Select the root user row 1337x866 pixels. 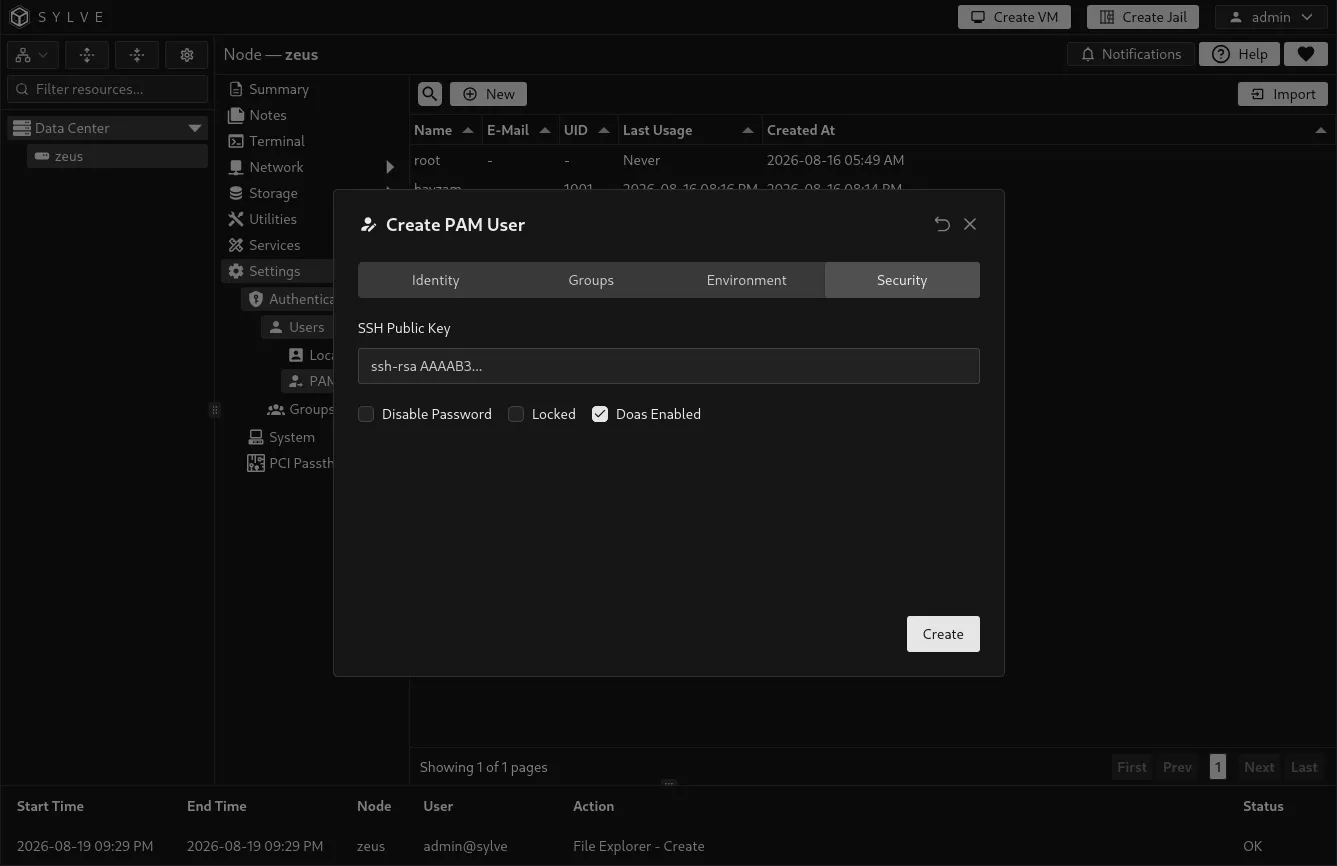point(872,160)
